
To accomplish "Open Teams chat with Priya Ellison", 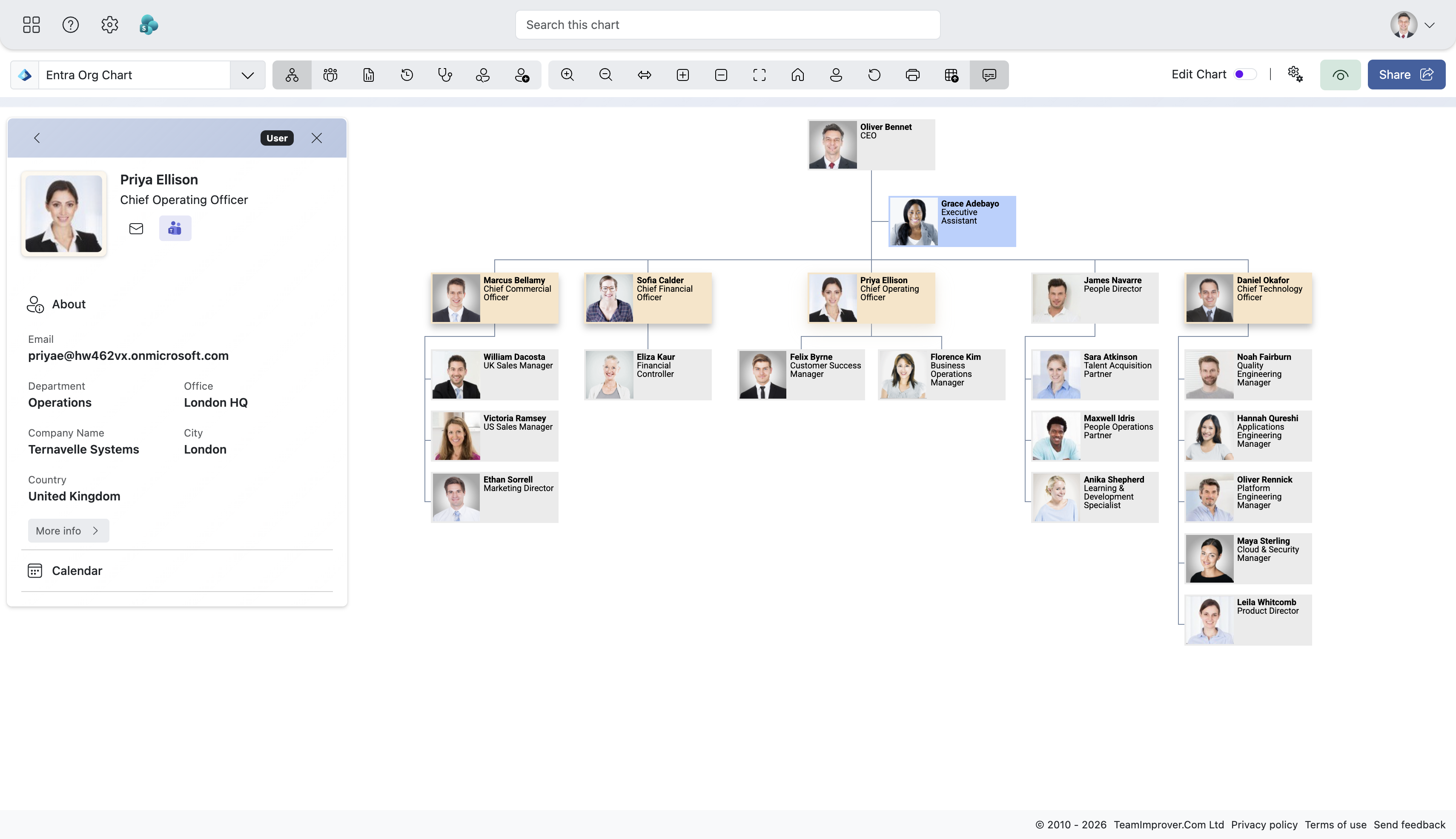I will pyautogui.click(x=175, y=229).
